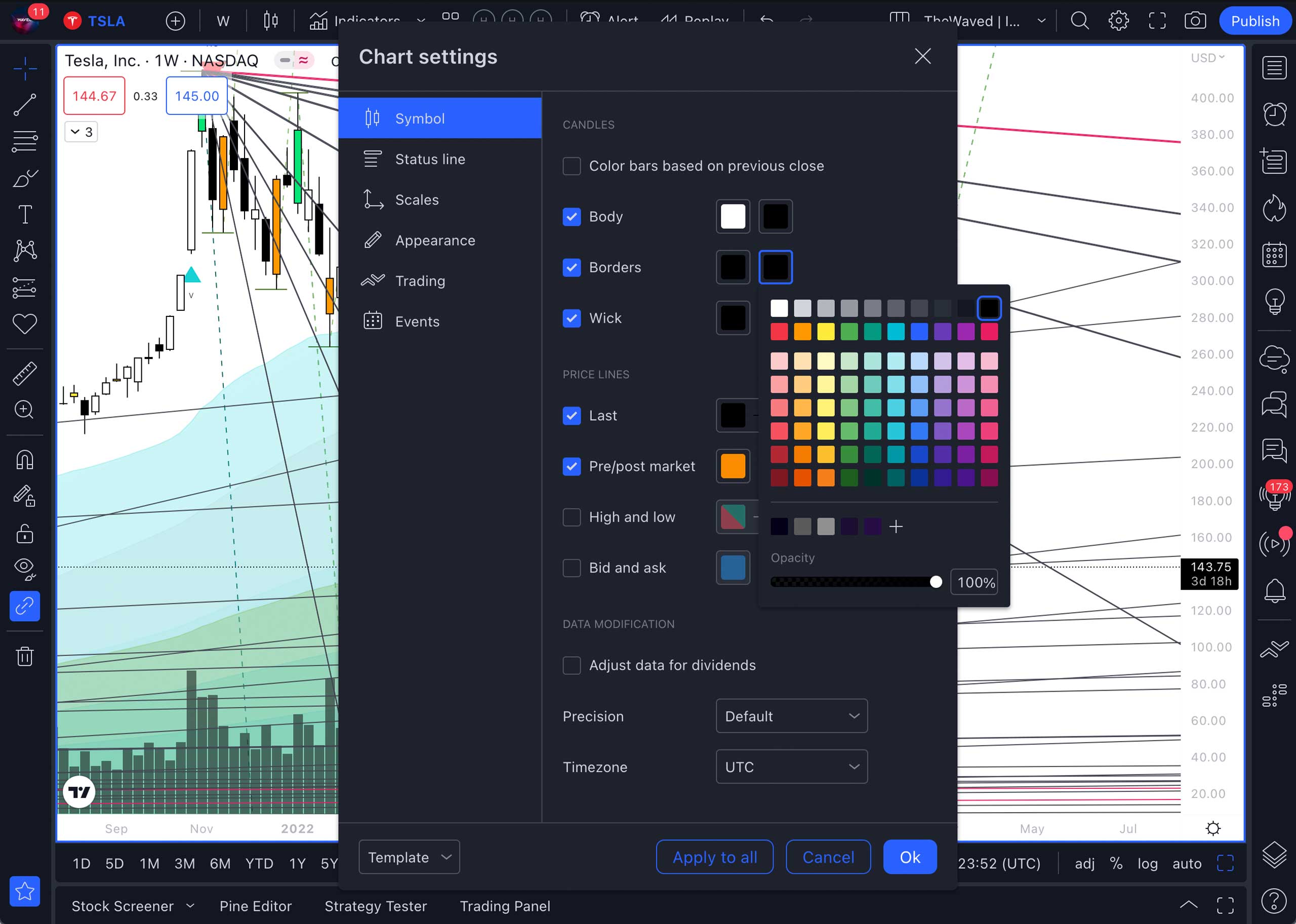The width and height of the screenshot is (1296, 924).
Task: Select the text annotation tool
Action: 25,215
